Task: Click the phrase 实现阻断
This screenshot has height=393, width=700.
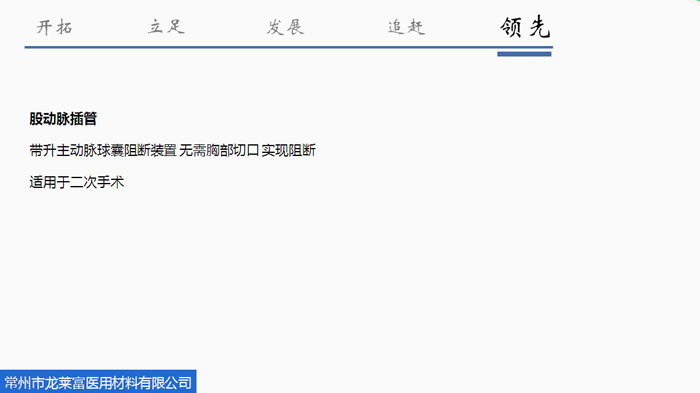Action: (x=288, y=151)
